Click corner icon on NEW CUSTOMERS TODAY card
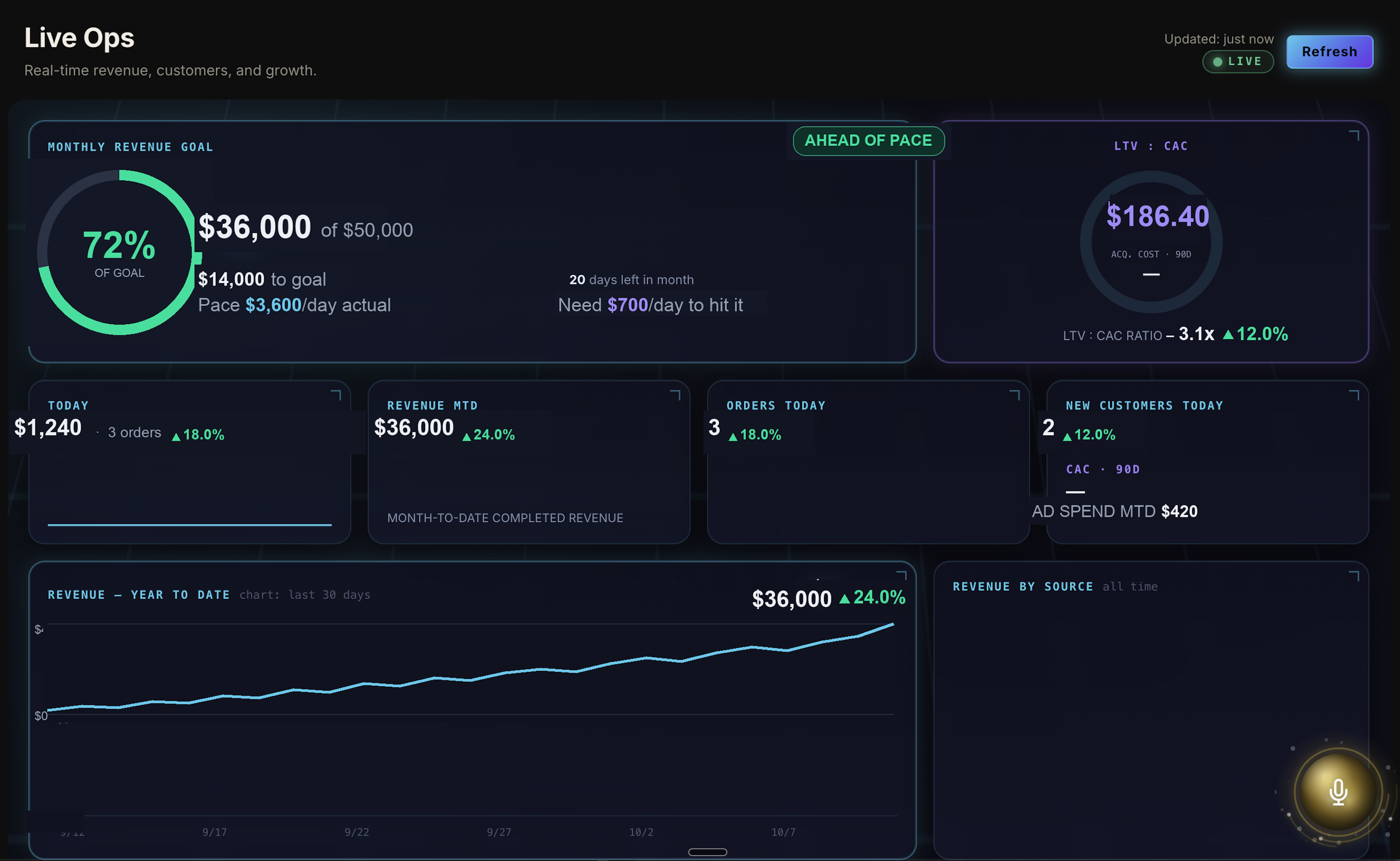 tap(1355, 395)
